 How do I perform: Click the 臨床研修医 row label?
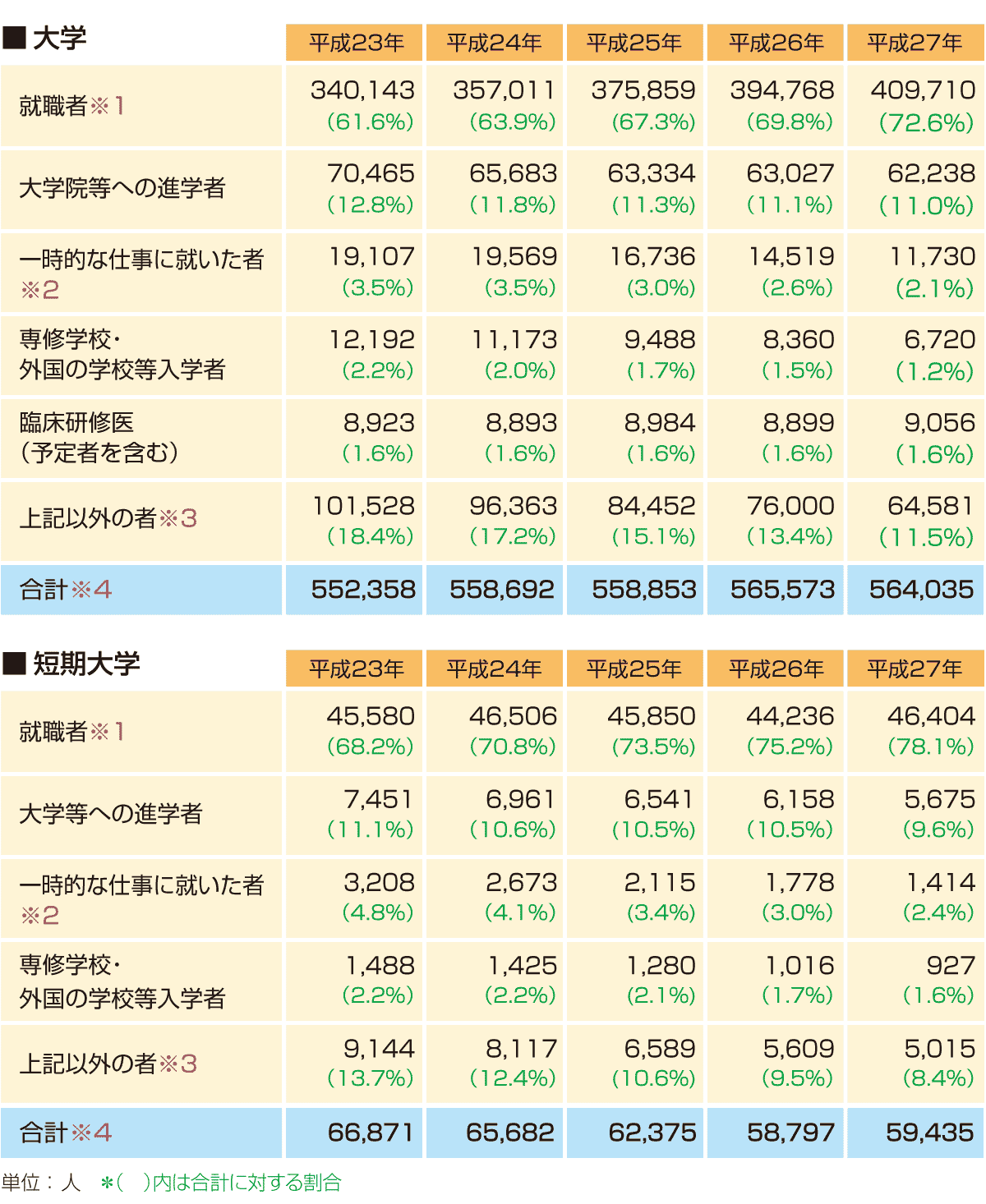[76, 423]
